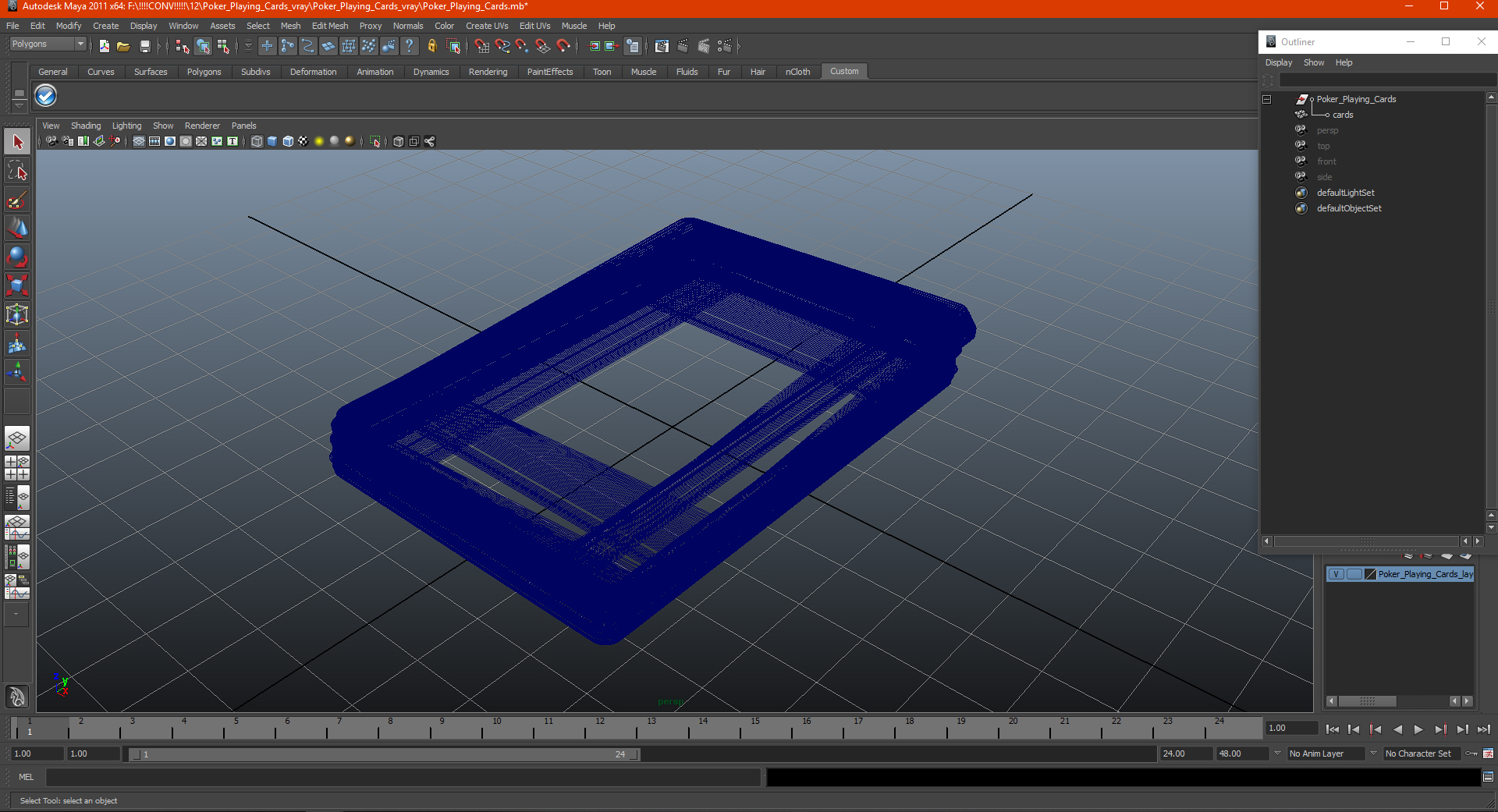Toggle select by hierarchy mode
This screenshot has height=812, width=1498.
coord(182,46)
